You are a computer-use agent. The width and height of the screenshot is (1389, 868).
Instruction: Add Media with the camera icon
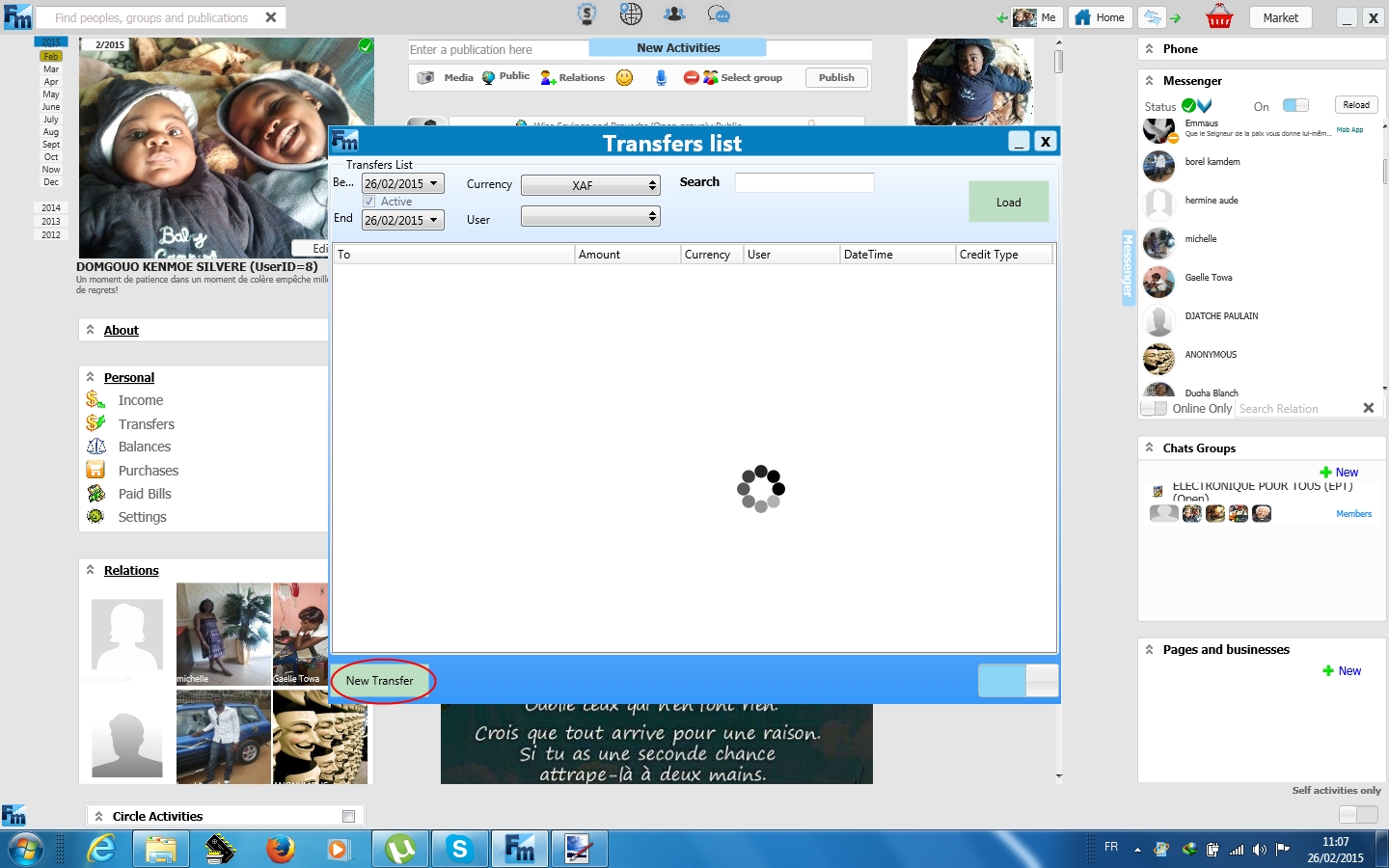tap(425, 77)
